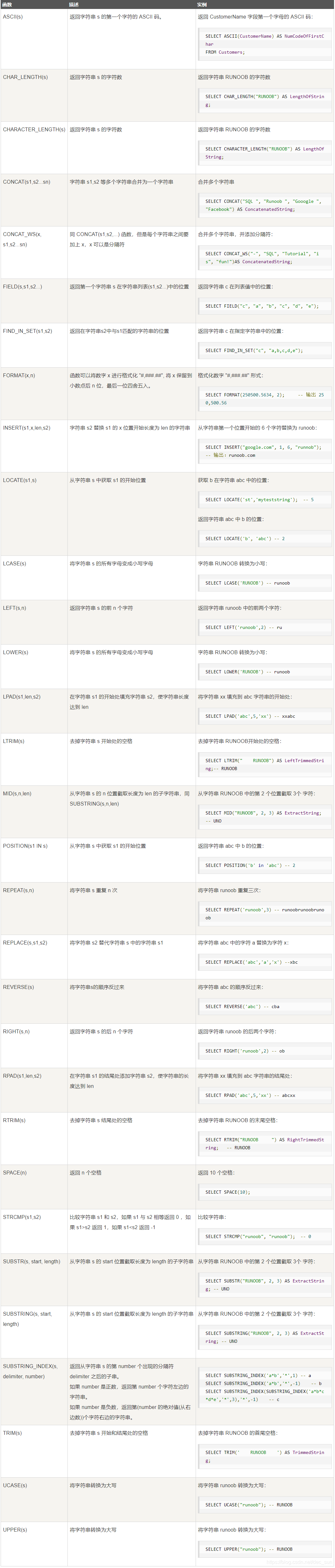Click the LCASE(s) function name
Viewport: 335px width, 1568px height.
pos(15,564)
